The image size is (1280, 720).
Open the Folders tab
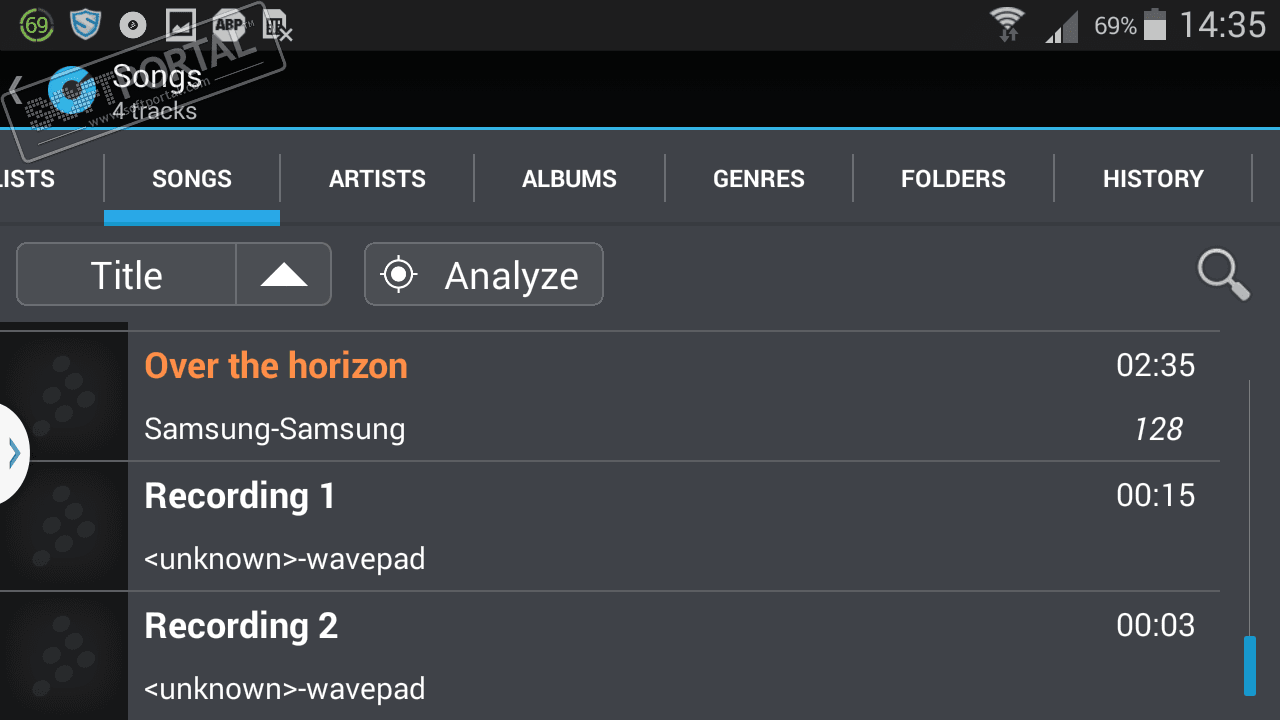tap(953, 179)
